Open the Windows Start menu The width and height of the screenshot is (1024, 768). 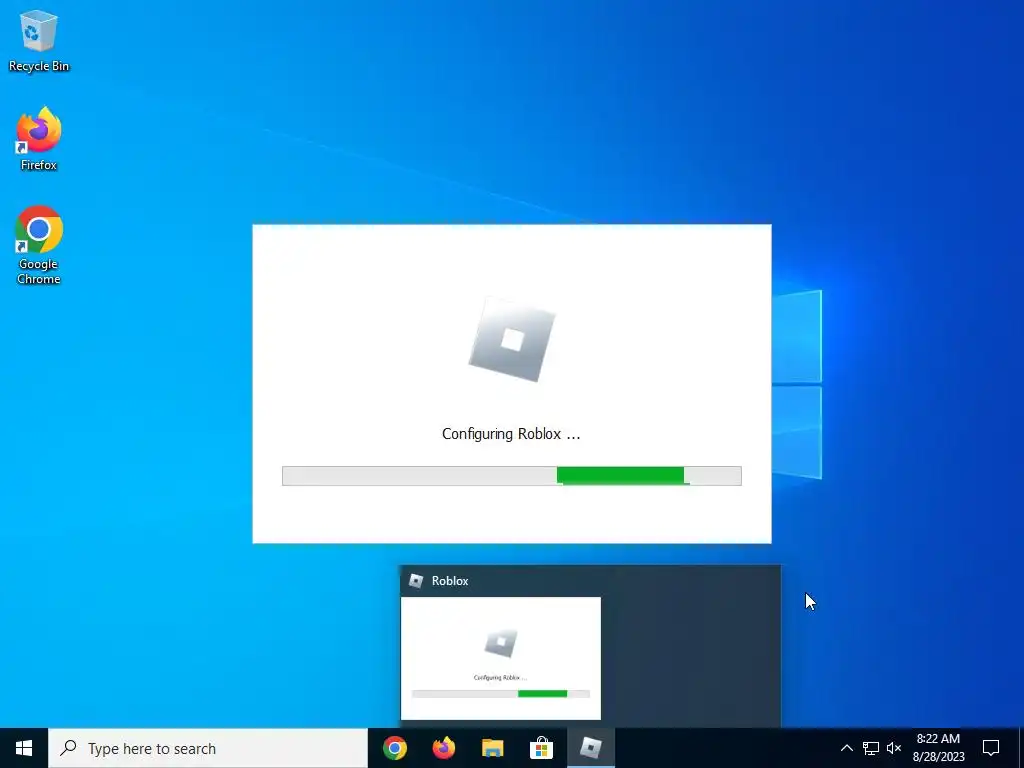click(24, 748)
